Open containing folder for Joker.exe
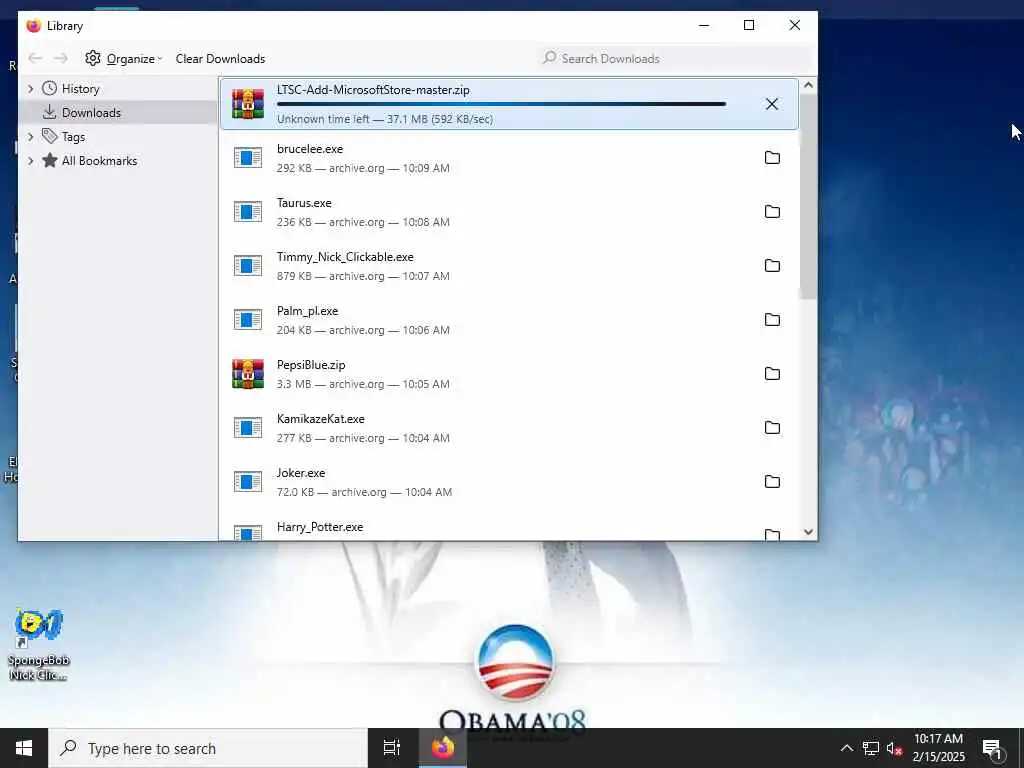1024x768 pixels. 772,481
